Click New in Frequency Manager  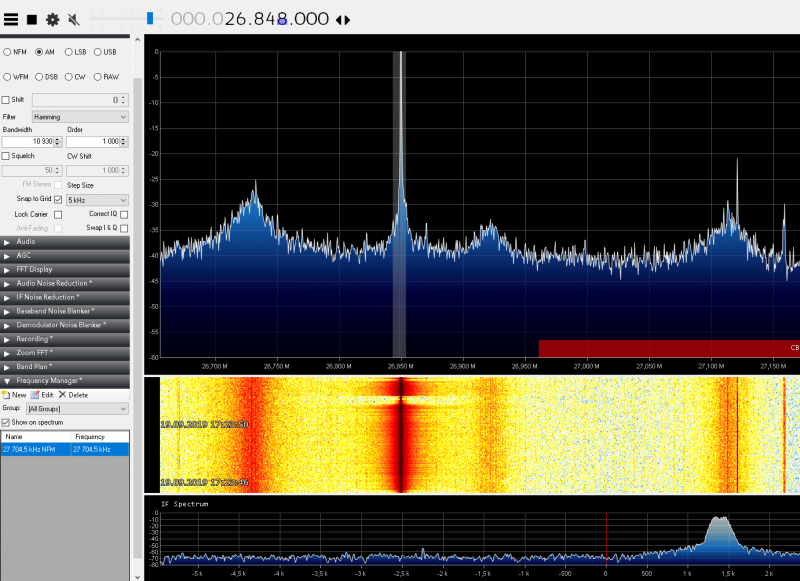click(x=14, y=395)
